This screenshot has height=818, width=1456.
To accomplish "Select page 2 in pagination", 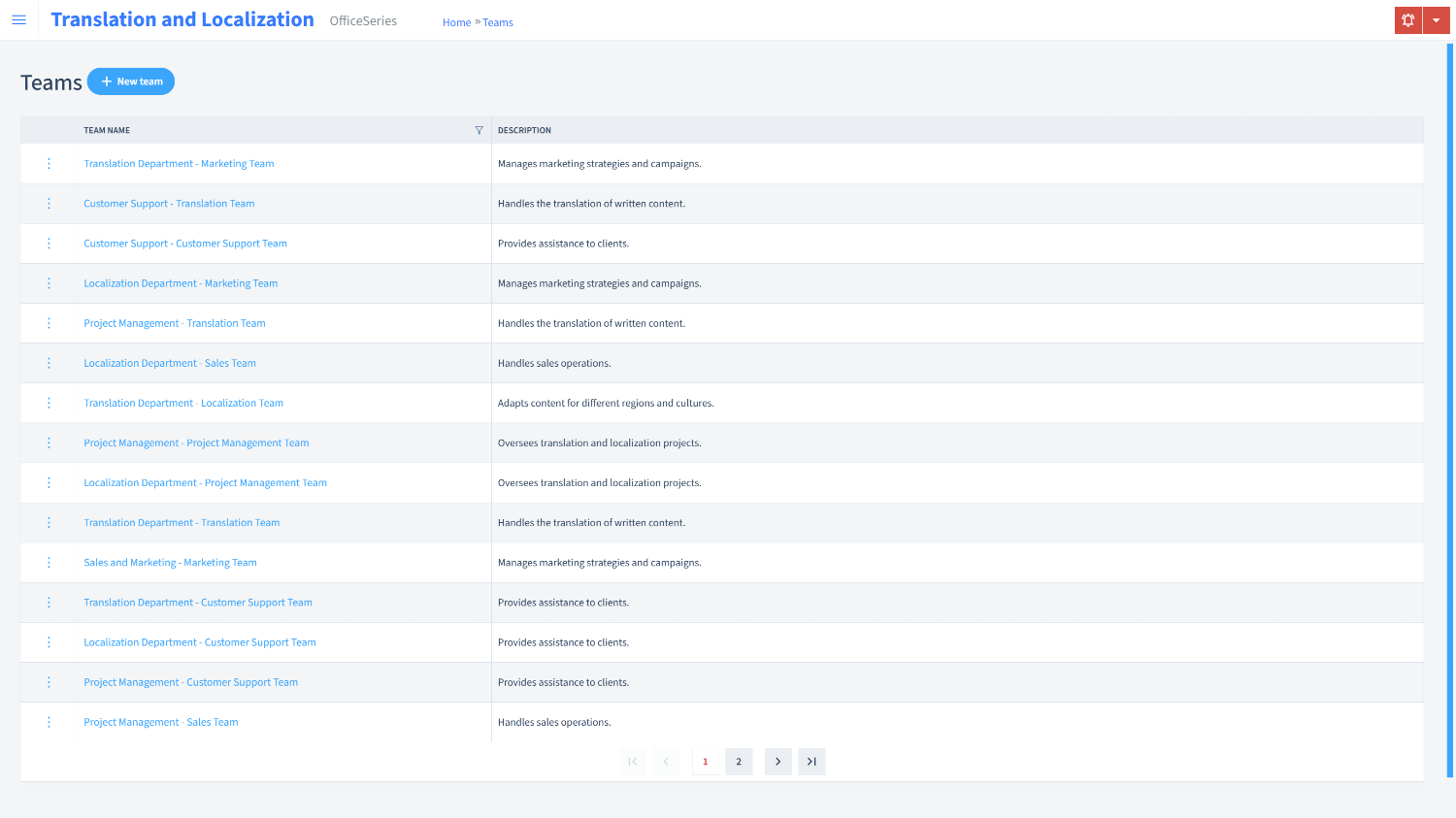I will point(739,761).
